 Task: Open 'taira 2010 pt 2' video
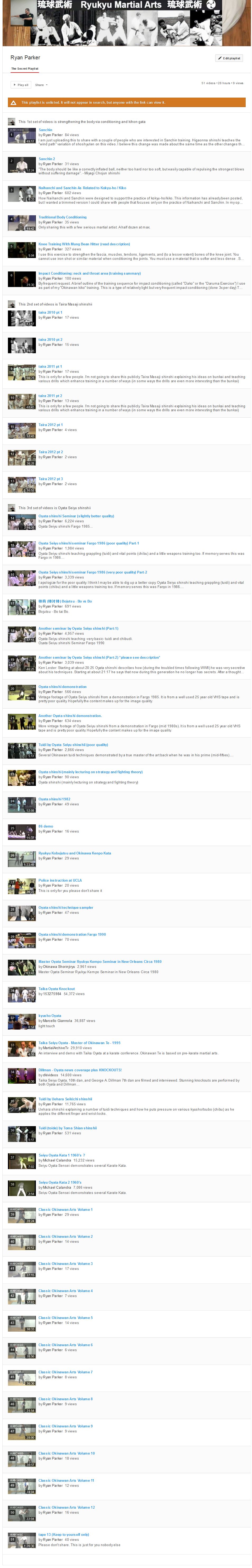tap(50, 340)
